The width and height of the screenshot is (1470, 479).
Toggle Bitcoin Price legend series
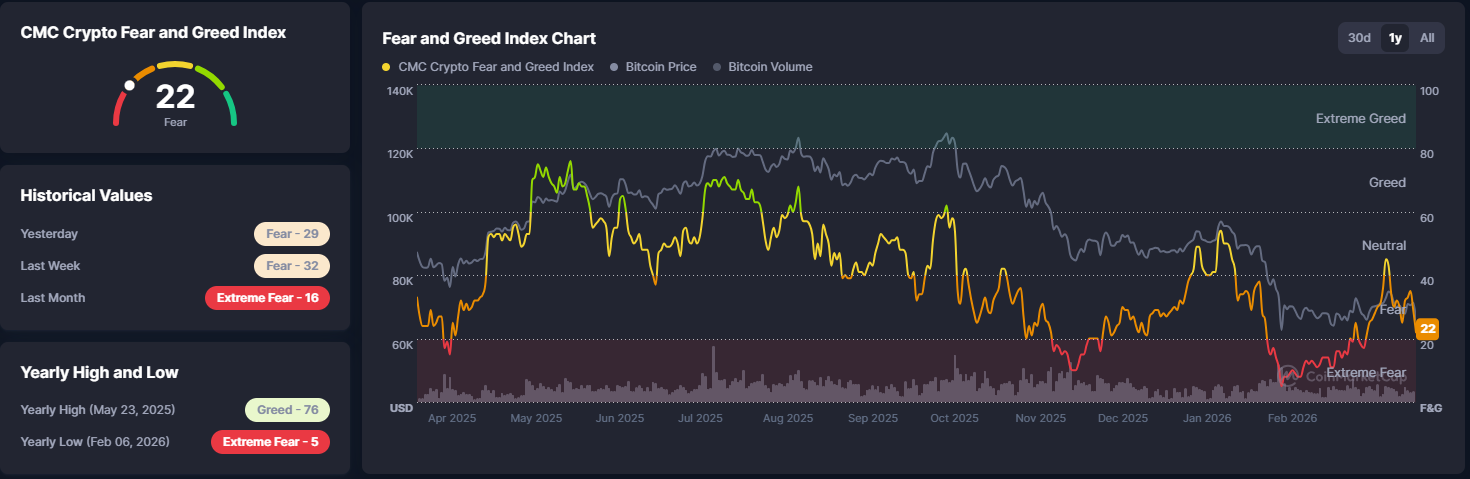click(652, 67)
